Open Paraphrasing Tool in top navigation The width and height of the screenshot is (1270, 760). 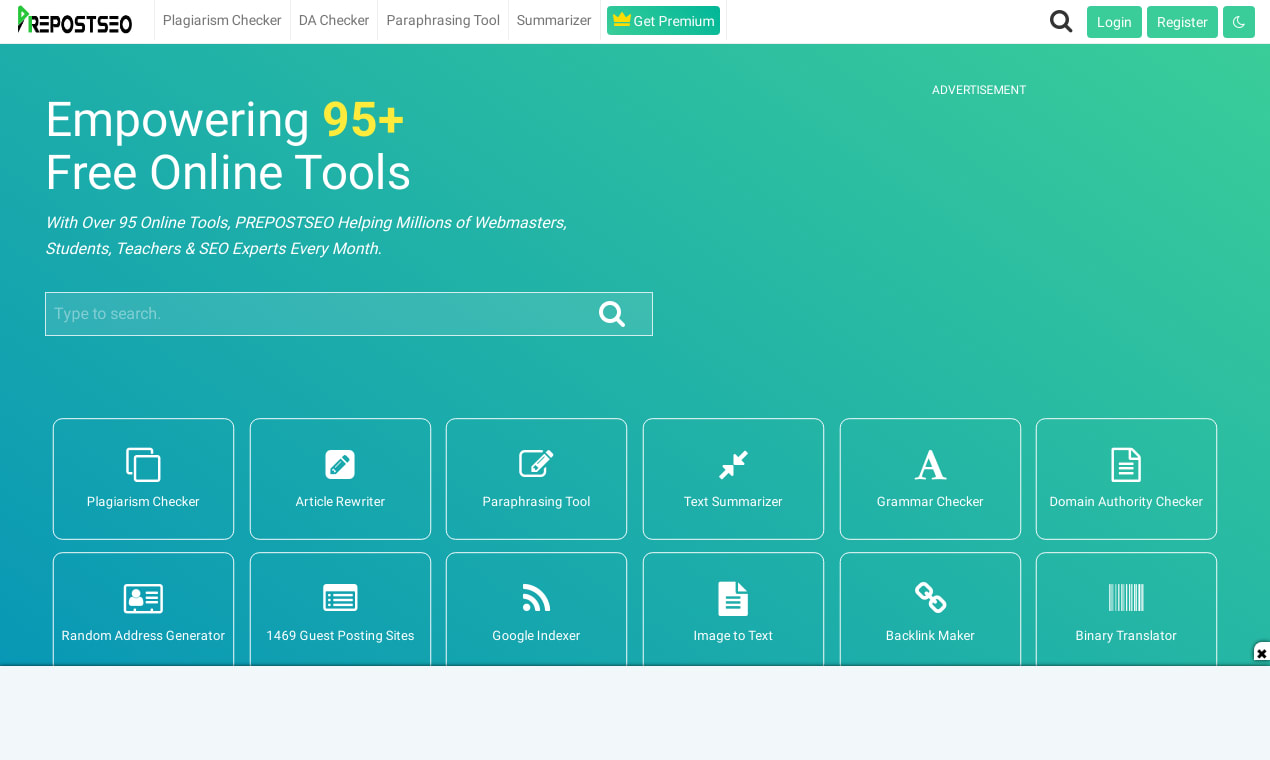(443, 20)
